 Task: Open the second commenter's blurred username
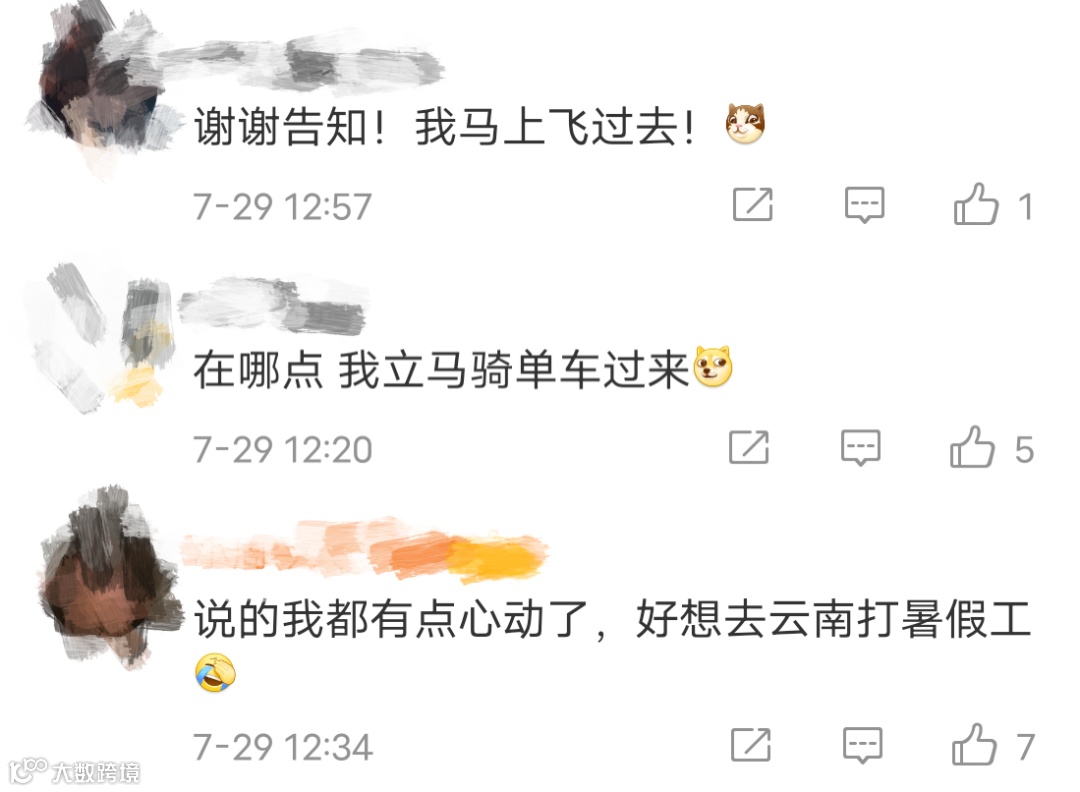click(x=272, y=305)
